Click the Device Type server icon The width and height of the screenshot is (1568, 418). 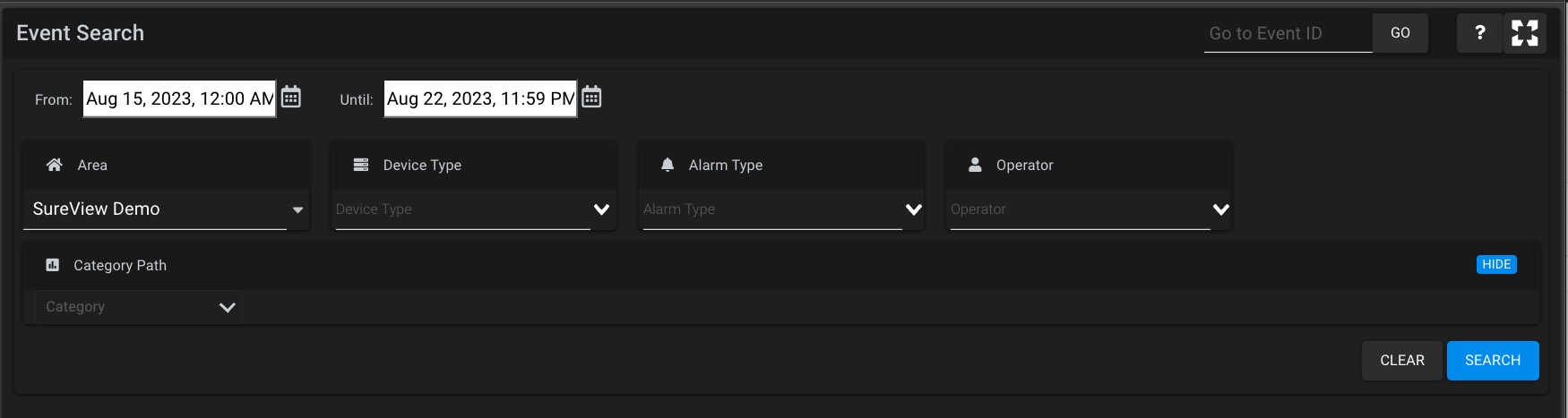click(x=361, y=165)
